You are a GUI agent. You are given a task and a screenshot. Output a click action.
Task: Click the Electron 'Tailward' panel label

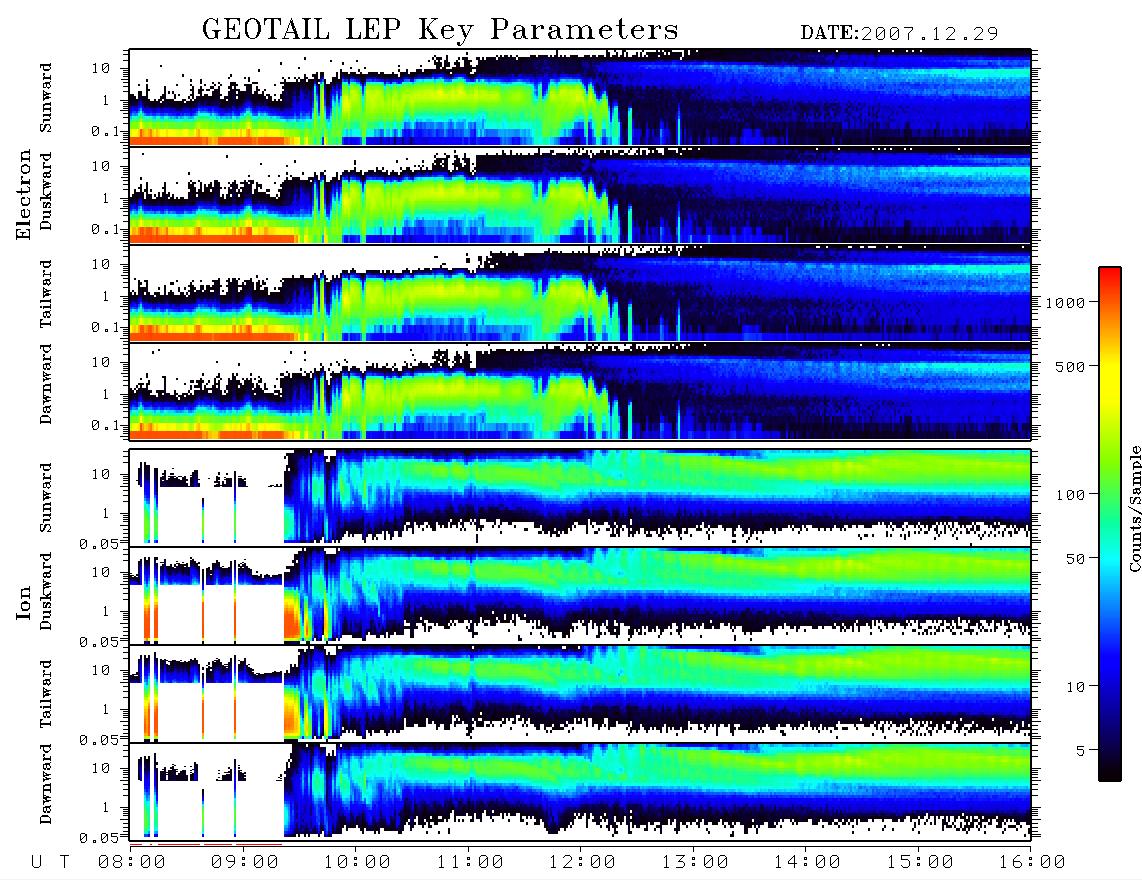pyautogui.click(x=46, y=293)
